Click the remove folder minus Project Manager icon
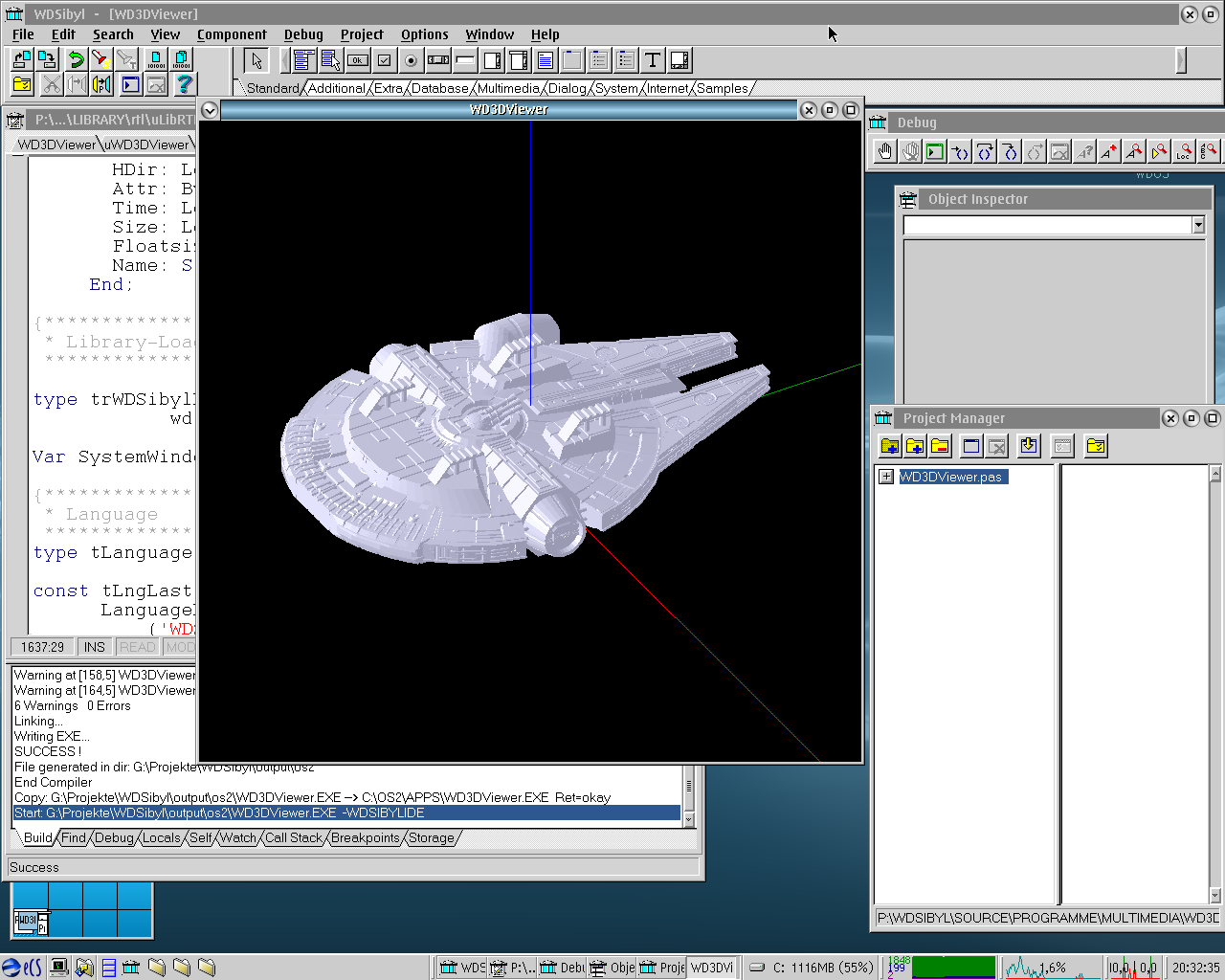This screenshot has height=980, width=1225. click(940, 446)
